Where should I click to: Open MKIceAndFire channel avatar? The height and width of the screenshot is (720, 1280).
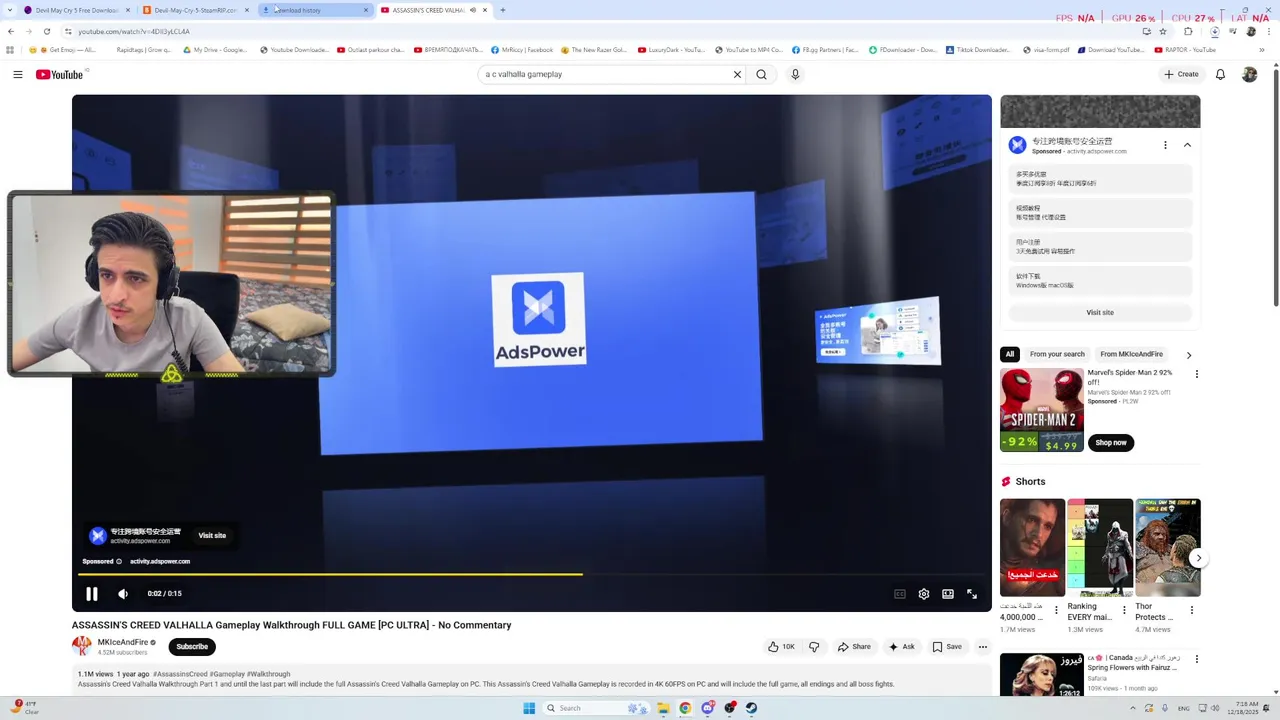81,647
